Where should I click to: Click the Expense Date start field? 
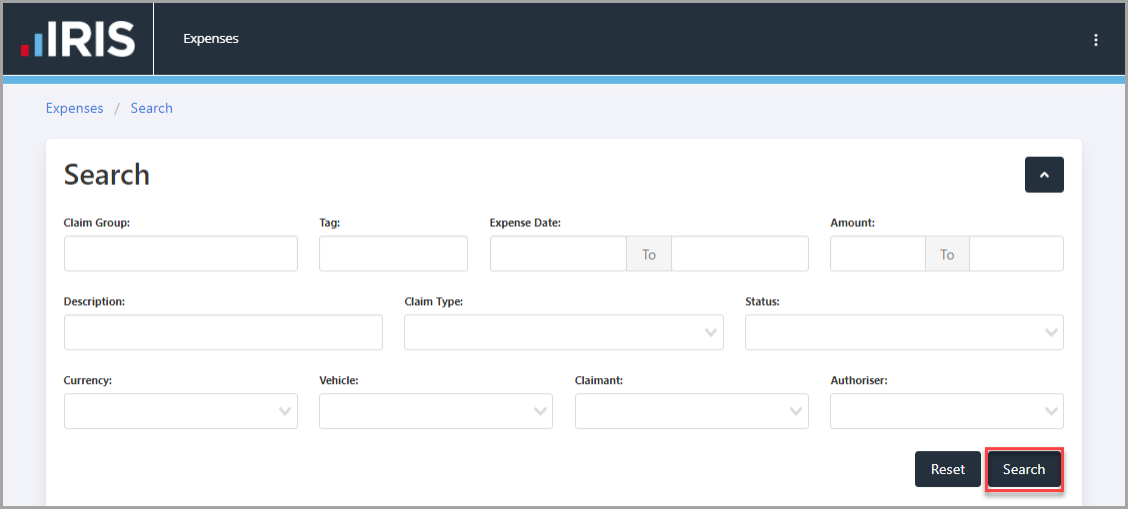click(558, 254)
